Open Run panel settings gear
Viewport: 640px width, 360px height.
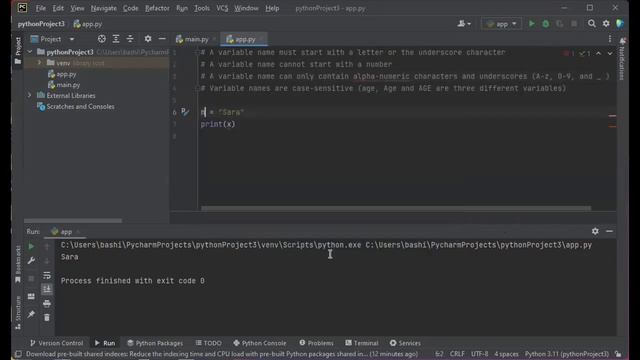(595, 231)
